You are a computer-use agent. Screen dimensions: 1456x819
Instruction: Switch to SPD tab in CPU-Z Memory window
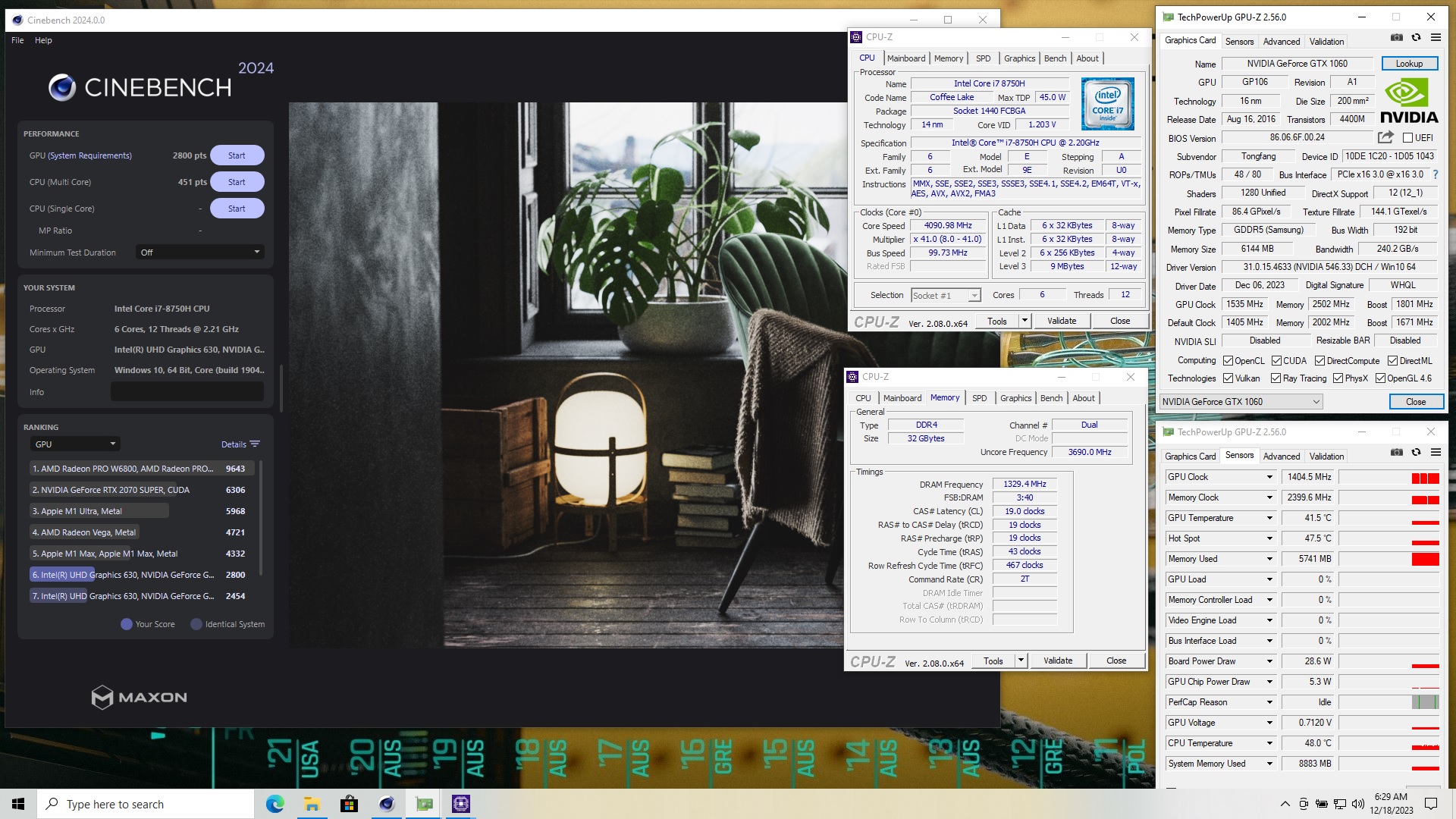click(979, 398)
